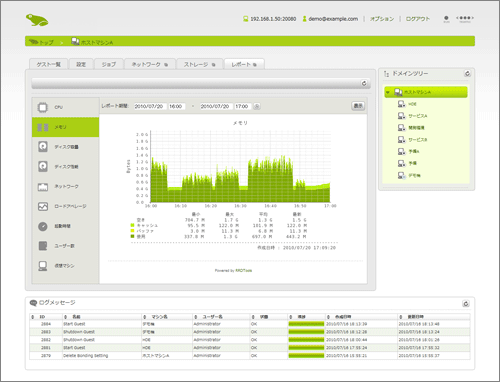Collapse the ホストマシンA tree node
This screenshot has width=500, height=382.
tap(388, 92)
